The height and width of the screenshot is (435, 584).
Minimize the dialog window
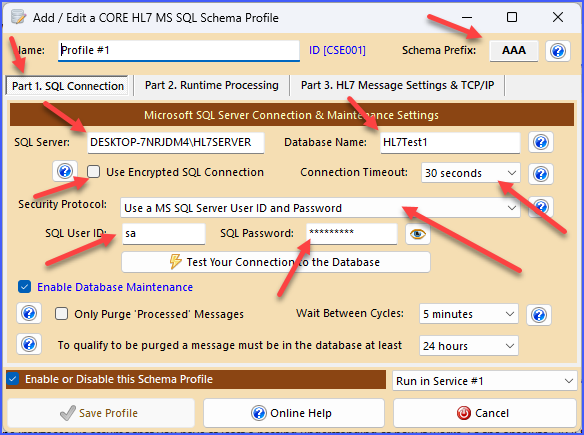coord(467,17)
